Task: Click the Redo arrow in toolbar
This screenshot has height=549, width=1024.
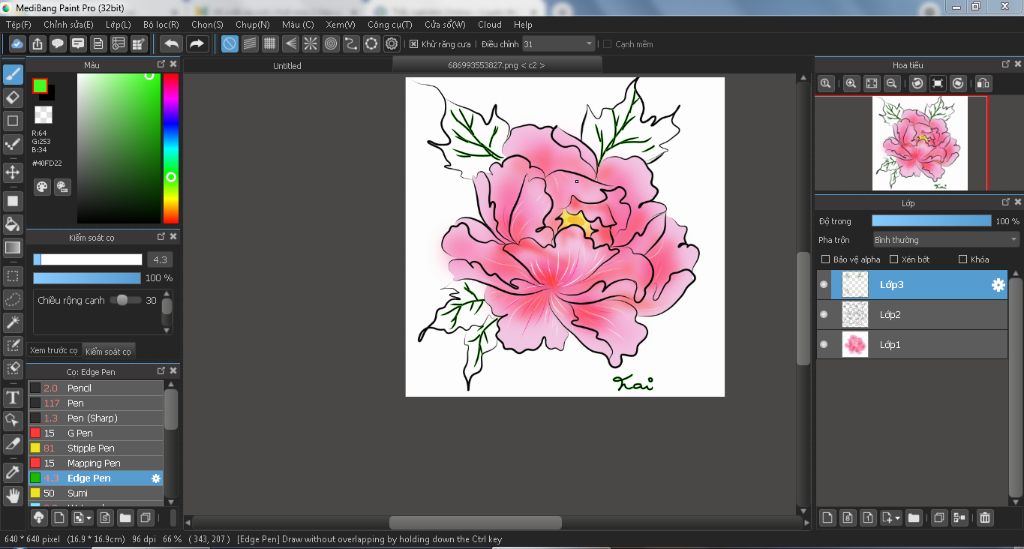Action: [196, 44]
